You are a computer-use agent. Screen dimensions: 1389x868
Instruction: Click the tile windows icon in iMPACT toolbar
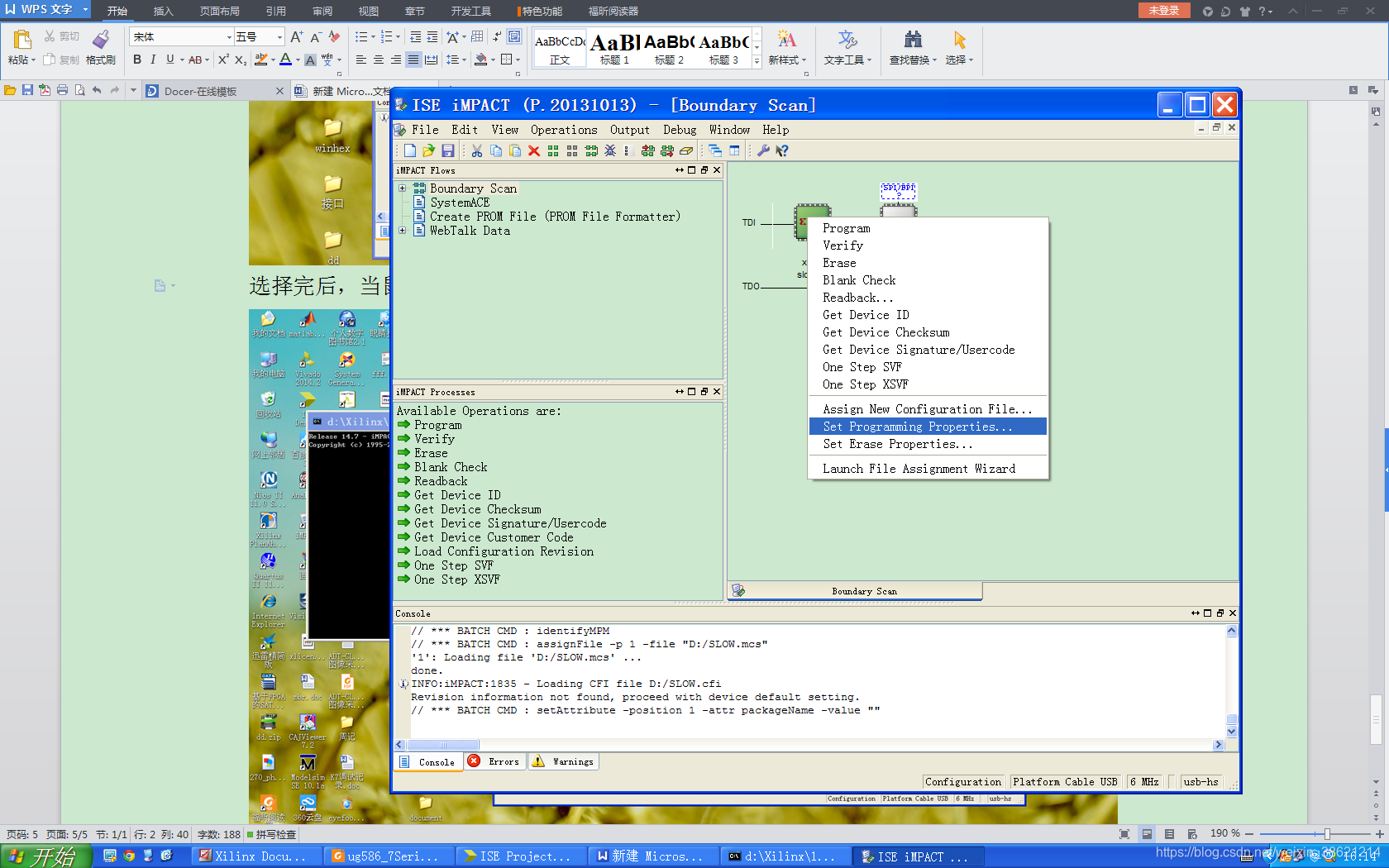pyautogui.click(x=734, y=150)
